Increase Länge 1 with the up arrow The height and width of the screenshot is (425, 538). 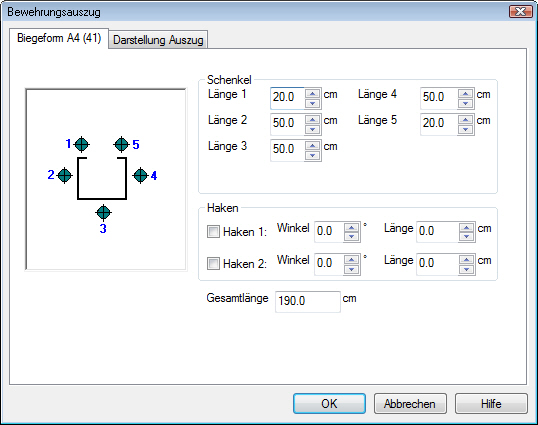coord(312,93)
